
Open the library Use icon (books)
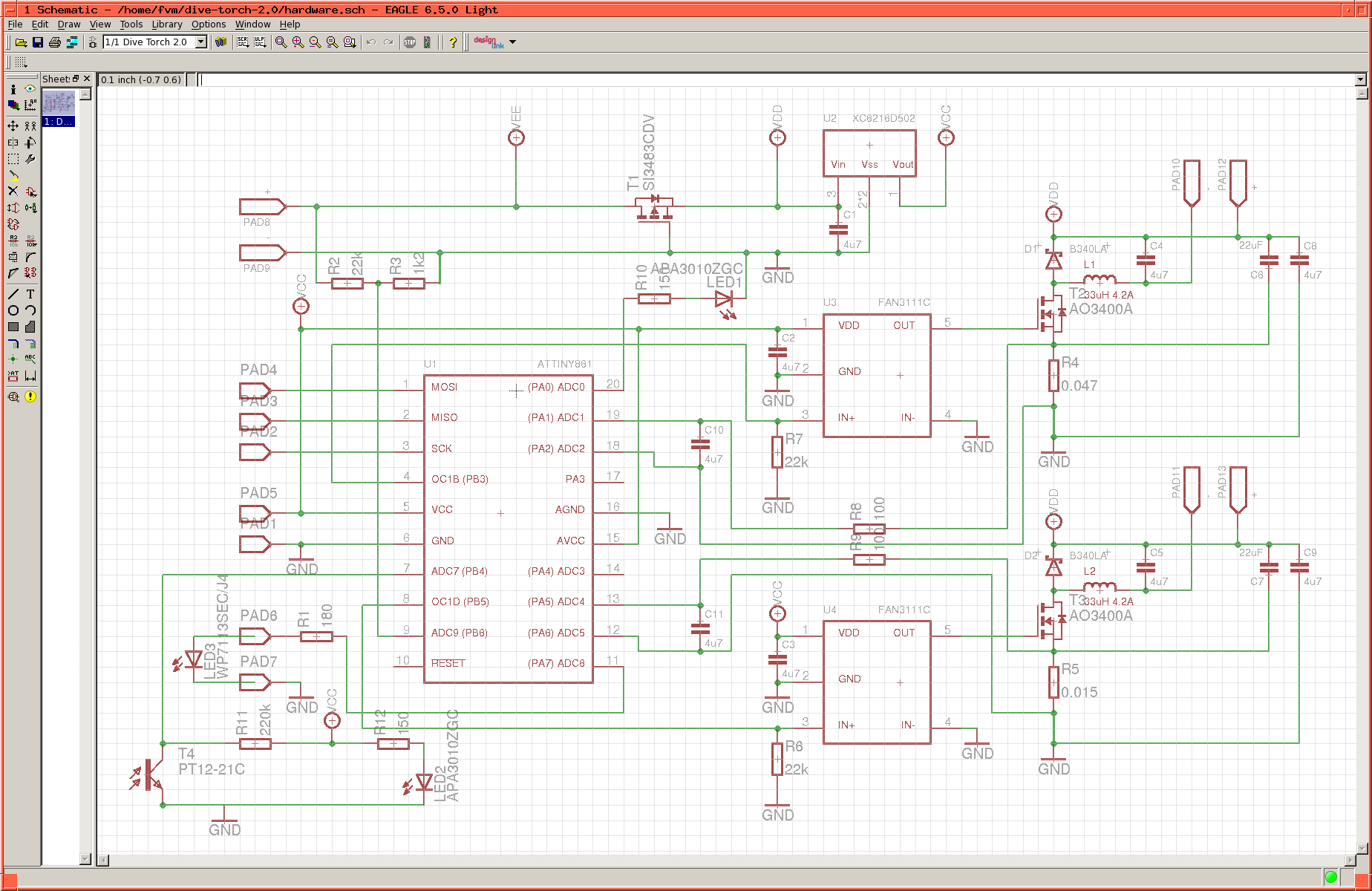click(220, 42)
